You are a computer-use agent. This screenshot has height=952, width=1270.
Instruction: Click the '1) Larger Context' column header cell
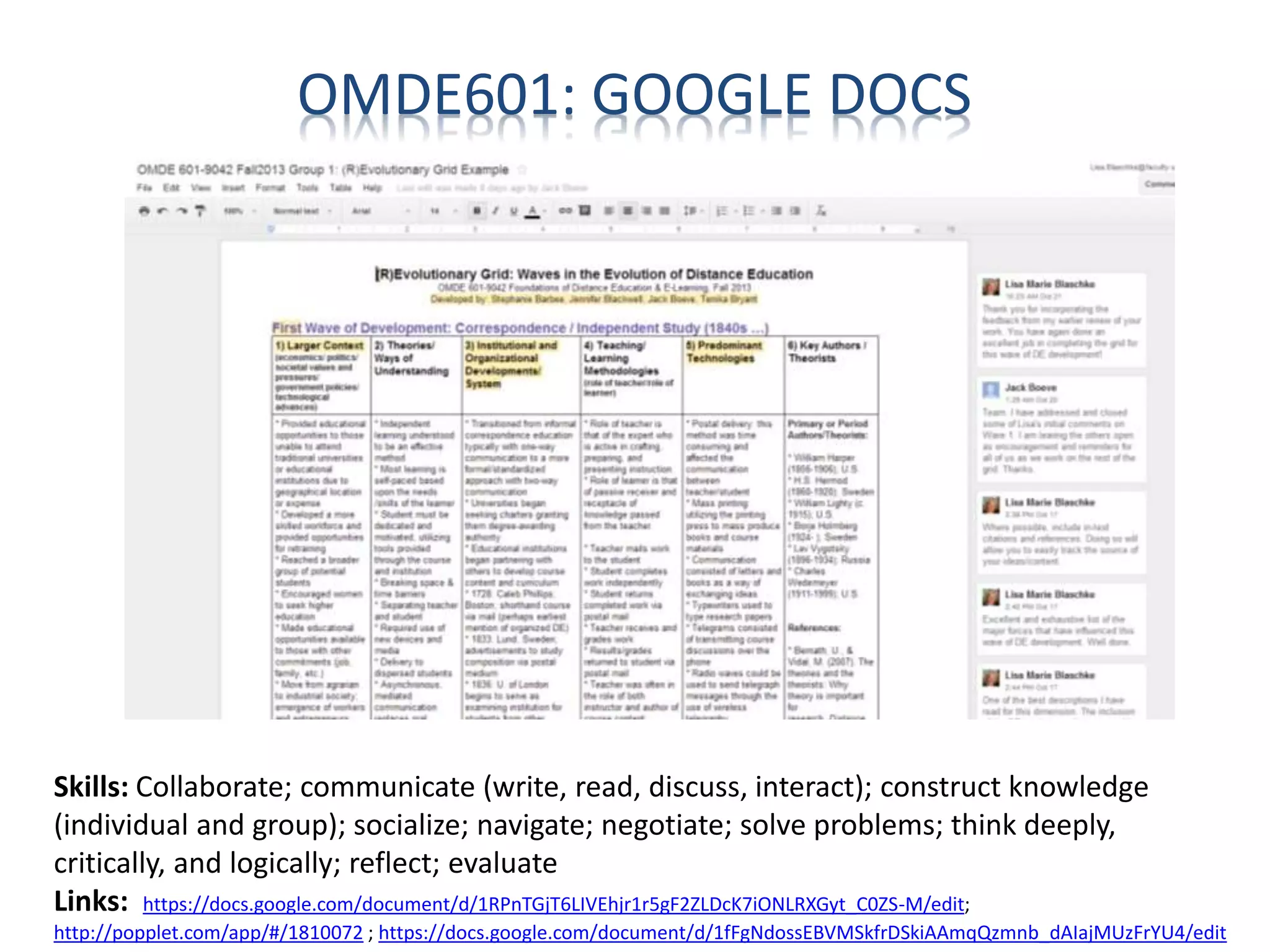point(322,376)
